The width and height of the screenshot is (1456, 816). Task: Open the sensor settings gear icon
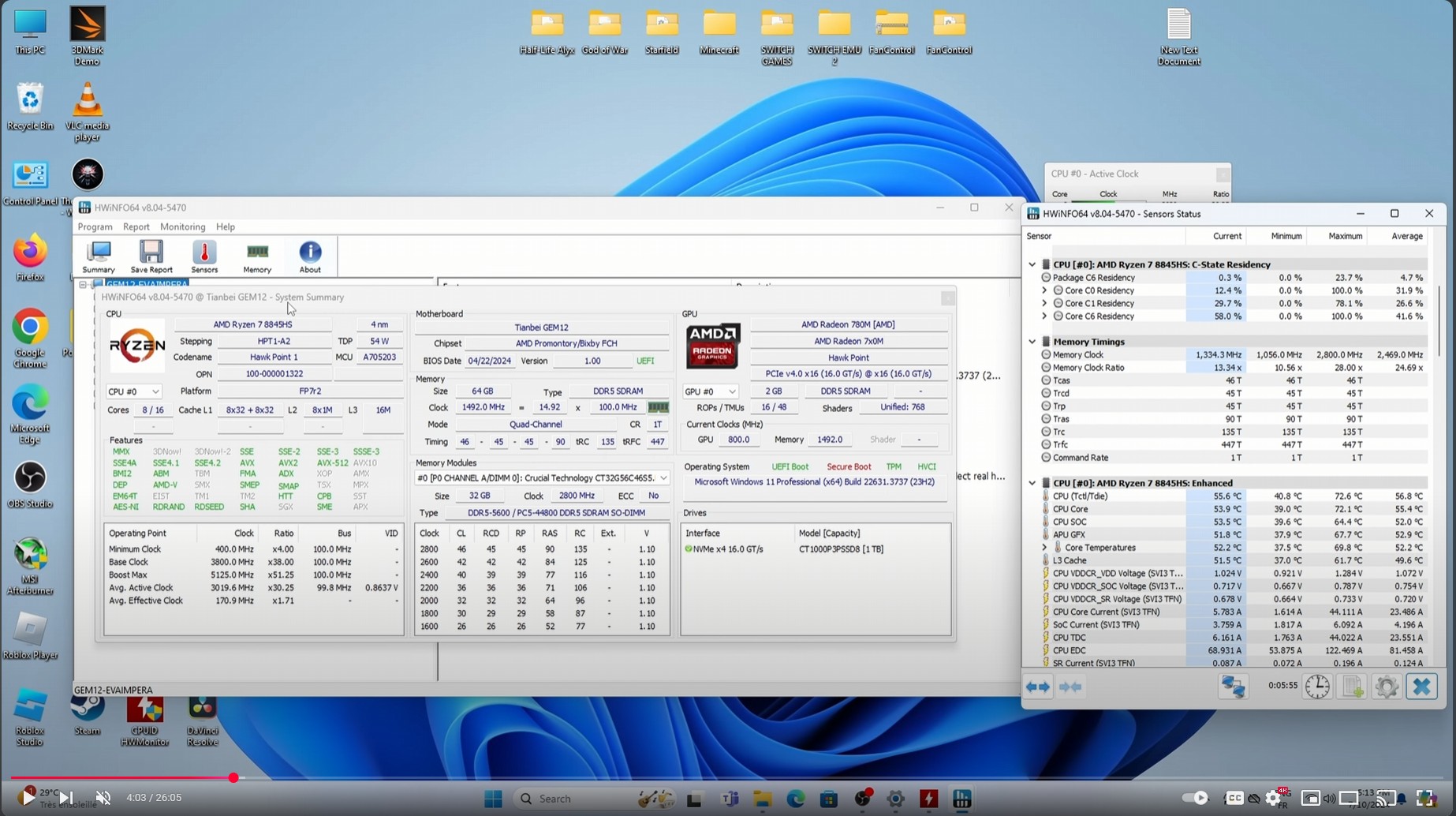pos(1387,687)
